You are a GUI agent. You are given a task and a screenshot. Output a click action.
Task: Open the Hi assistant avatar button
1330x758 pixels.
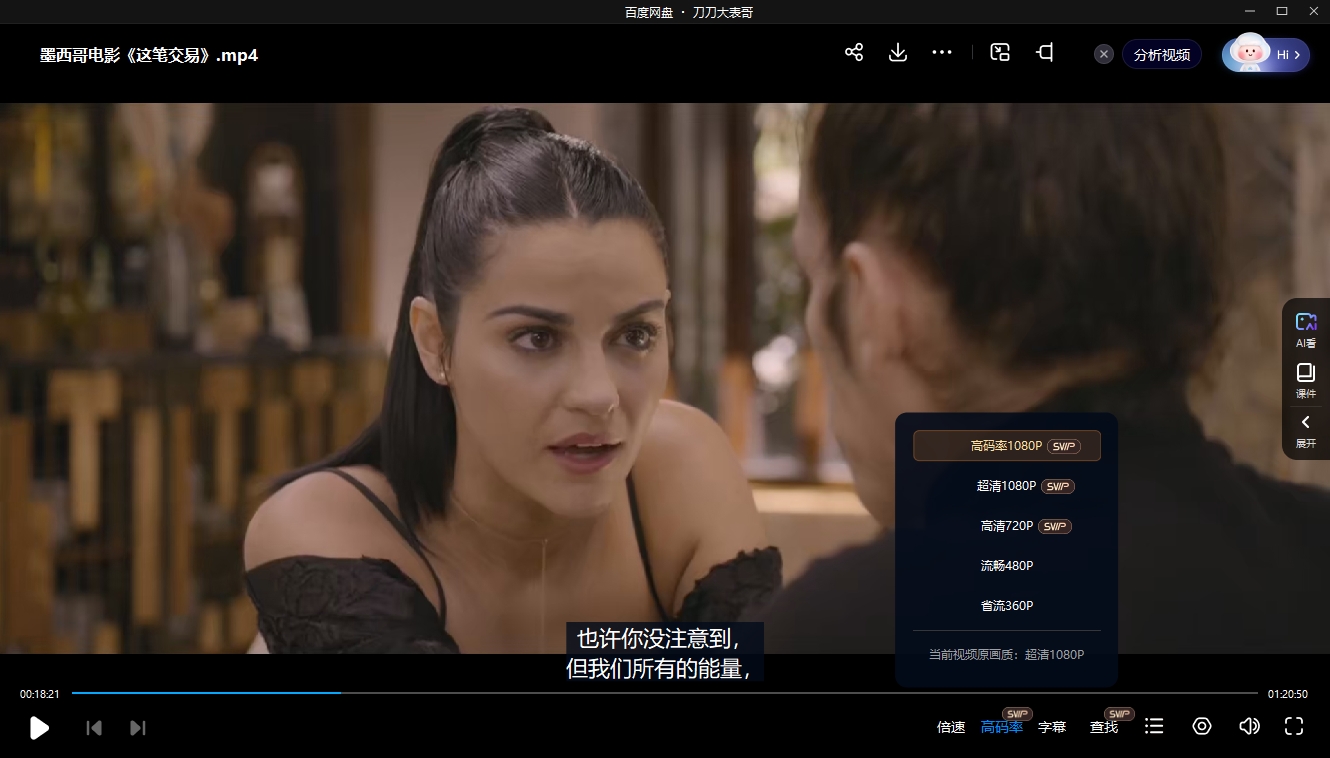pyautogui.click(x=1266, y=54)
